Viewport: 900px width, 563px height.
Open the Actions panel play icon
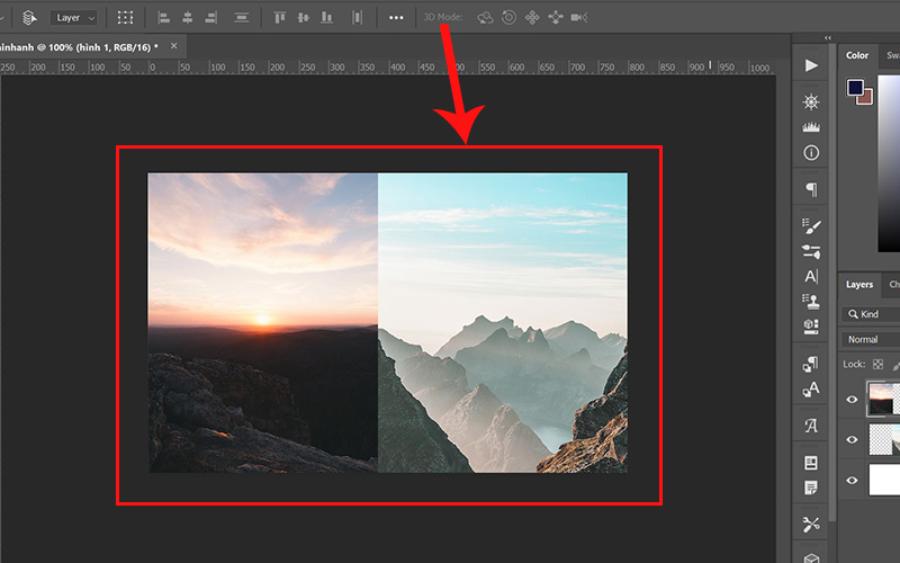(811, 66)
